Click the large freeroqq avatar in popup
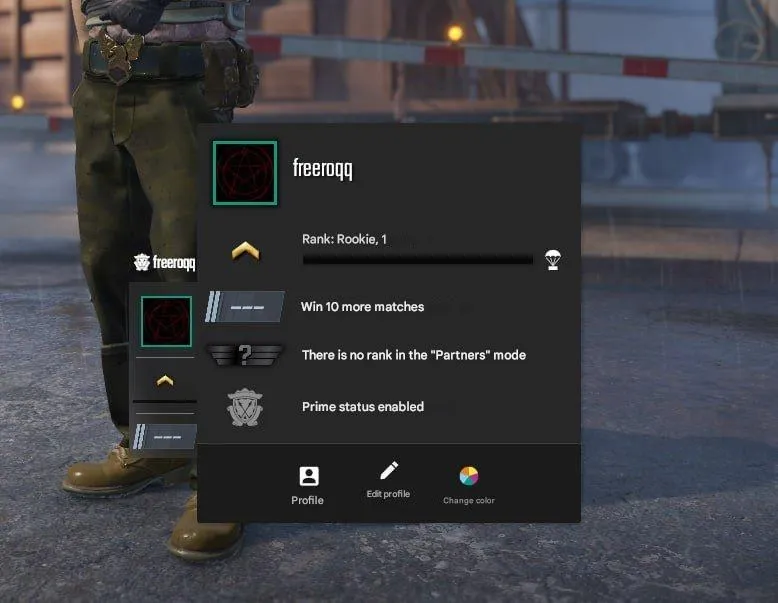Screen dimensions: 778x603 tap(245, 173)
